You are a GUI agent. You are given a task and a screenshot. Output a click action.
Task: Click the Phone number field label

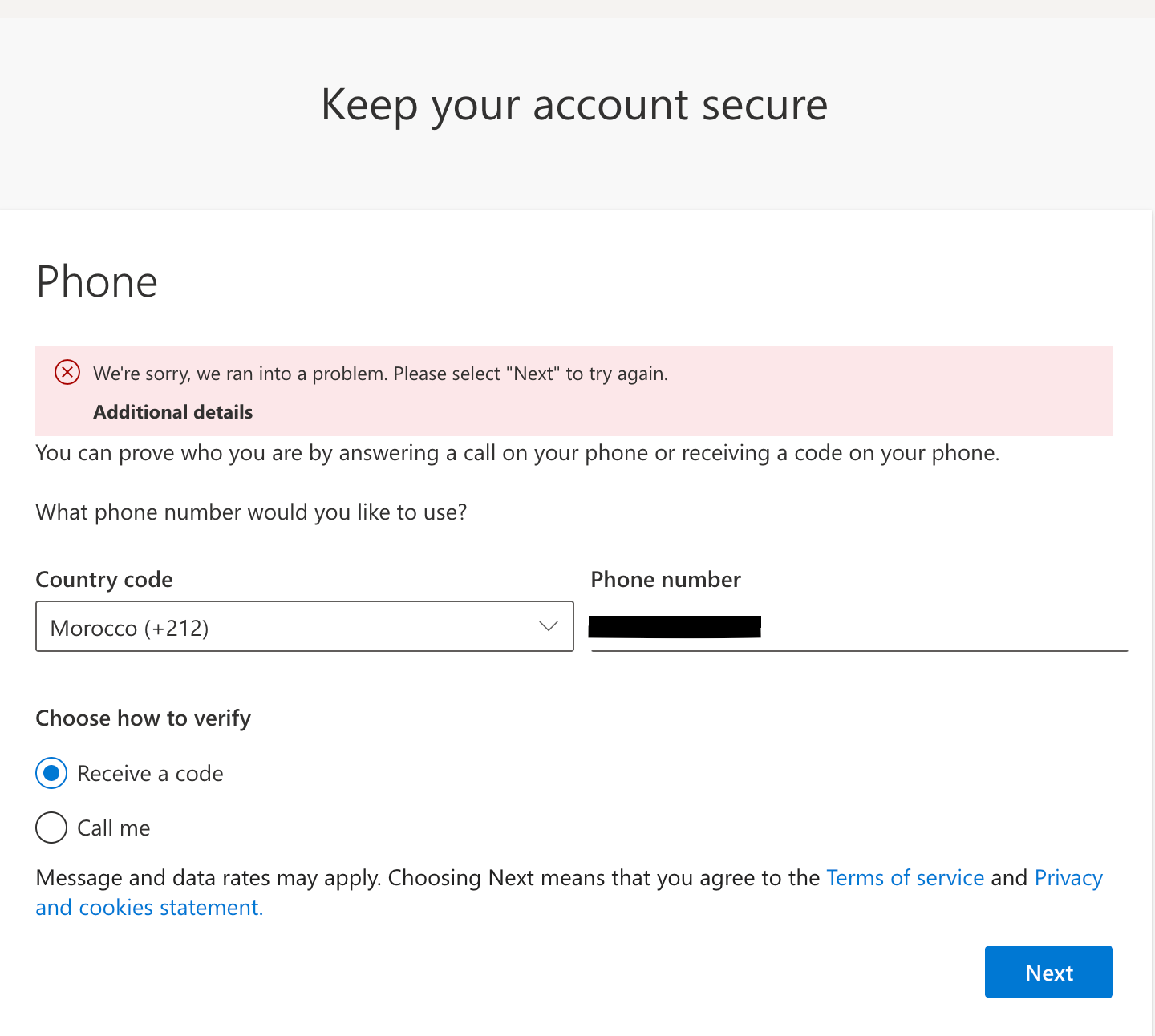click(x=666, y=580)
